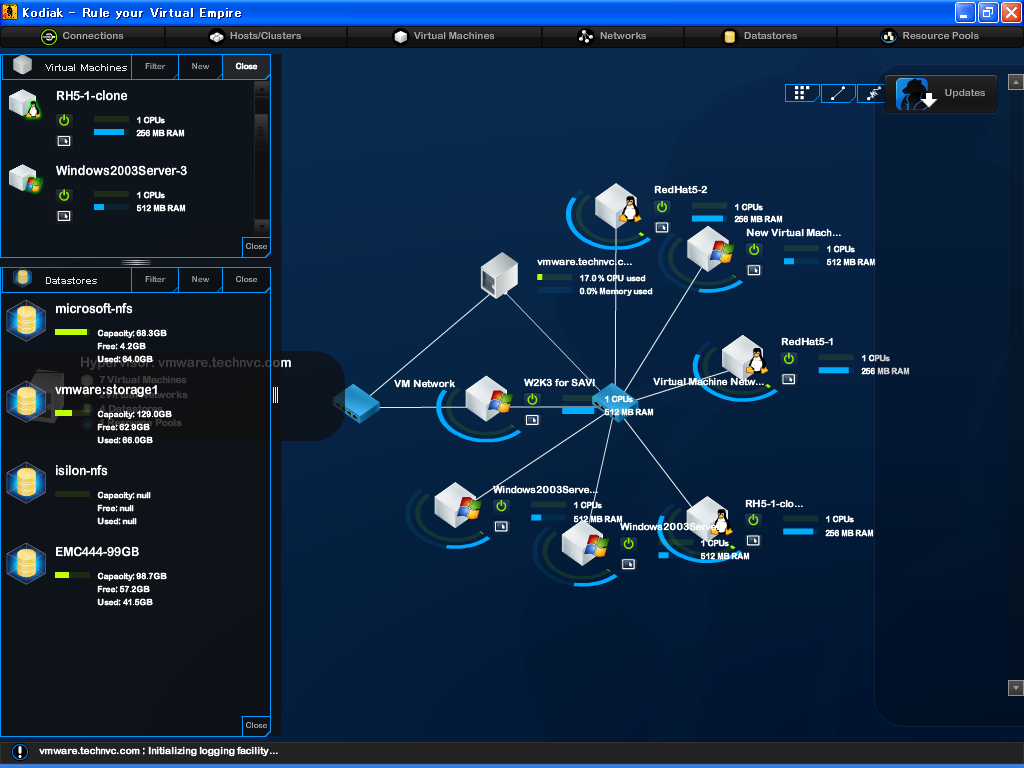Viewport: 1024px width, 768px height.
Task: Open the RedHat5-2 console icon
Action: (662, 228)
